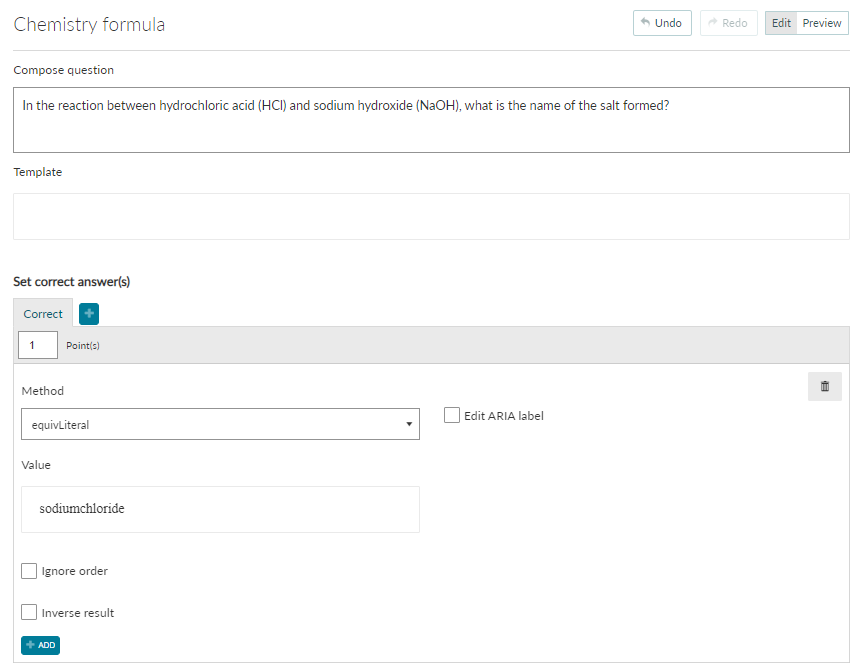This screenshot has height=670, width=866.
Task: Focus the Point(s) score input field
Action: pos(38,345)
